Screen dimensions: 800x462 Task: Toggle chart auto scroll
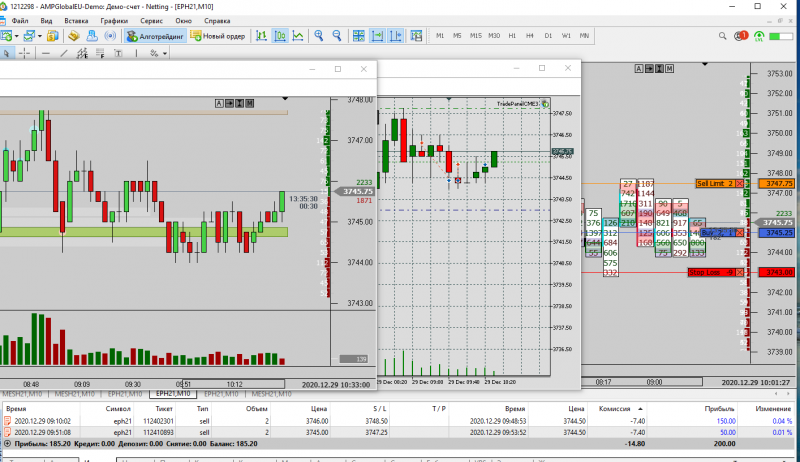pos(377,36)
